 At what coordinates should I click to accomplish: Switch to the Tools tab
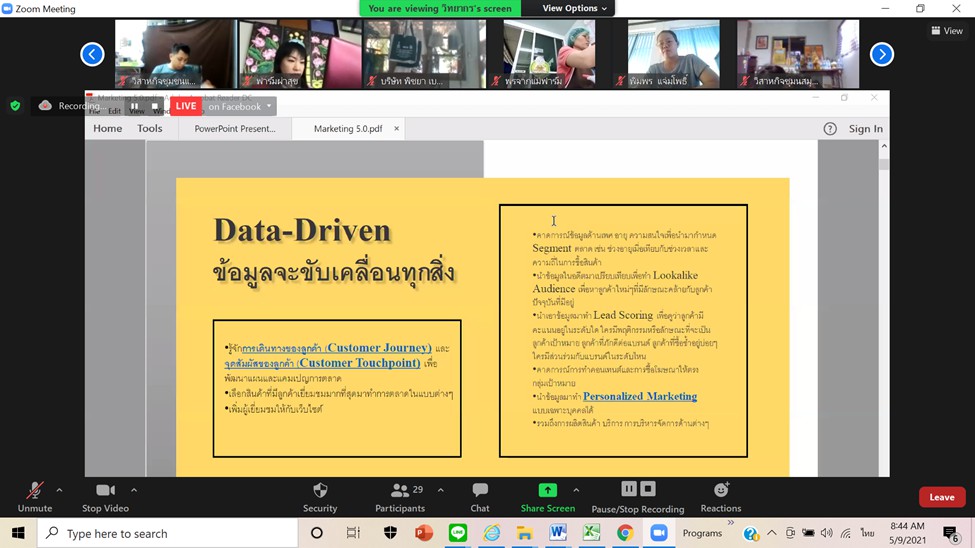pos(150,129)
